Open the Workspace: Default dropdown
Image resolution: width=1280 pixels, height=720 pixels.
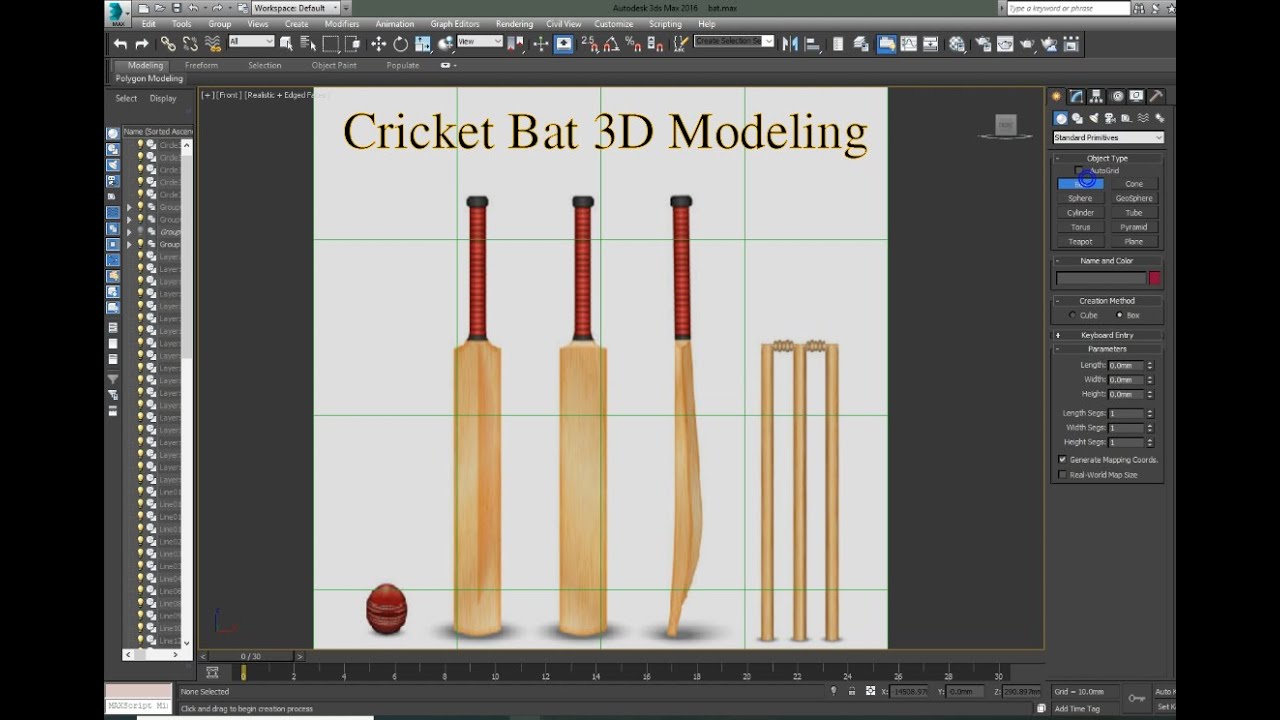(x=296, y=8)
